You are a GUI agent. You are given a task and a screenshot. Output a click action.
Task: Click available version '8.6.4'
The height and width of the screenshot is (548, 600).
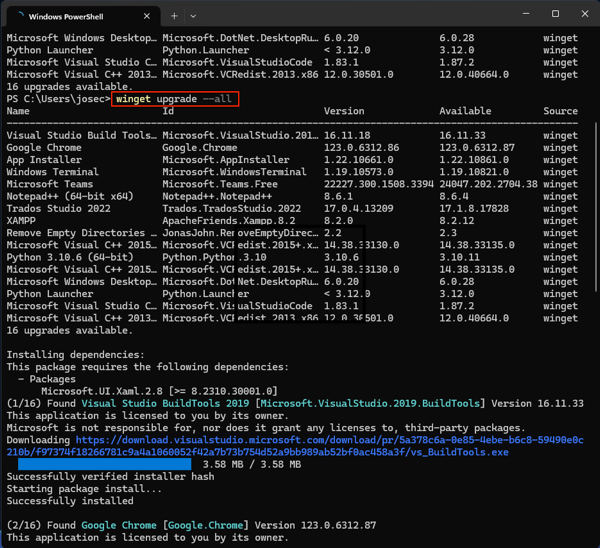click(x=454, y=196)
